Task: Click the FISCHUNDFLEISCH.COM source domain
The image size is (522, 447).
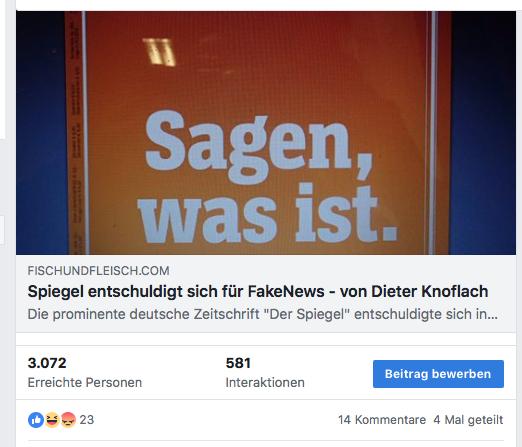Action: coord(98,271)
